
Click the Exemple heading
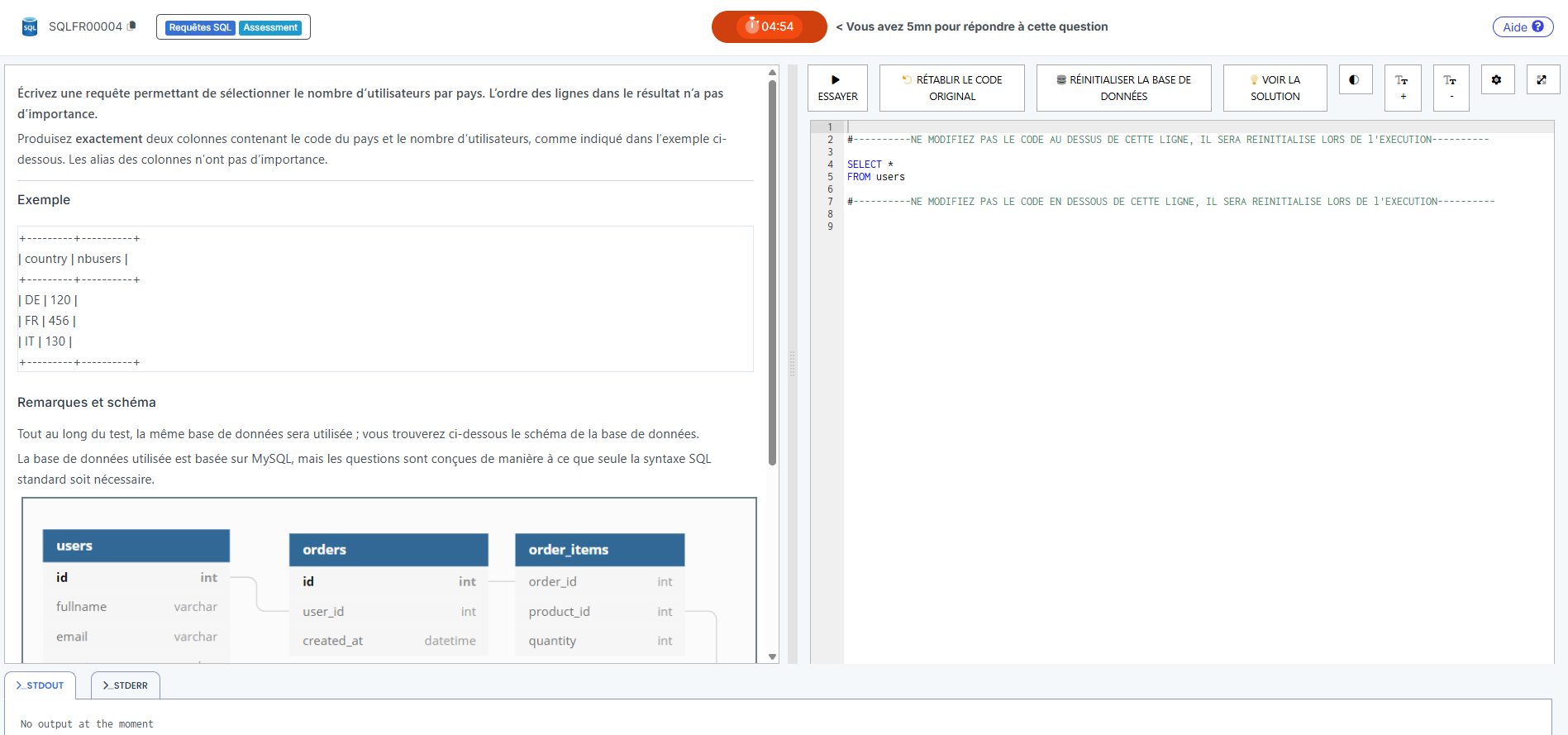44,200
